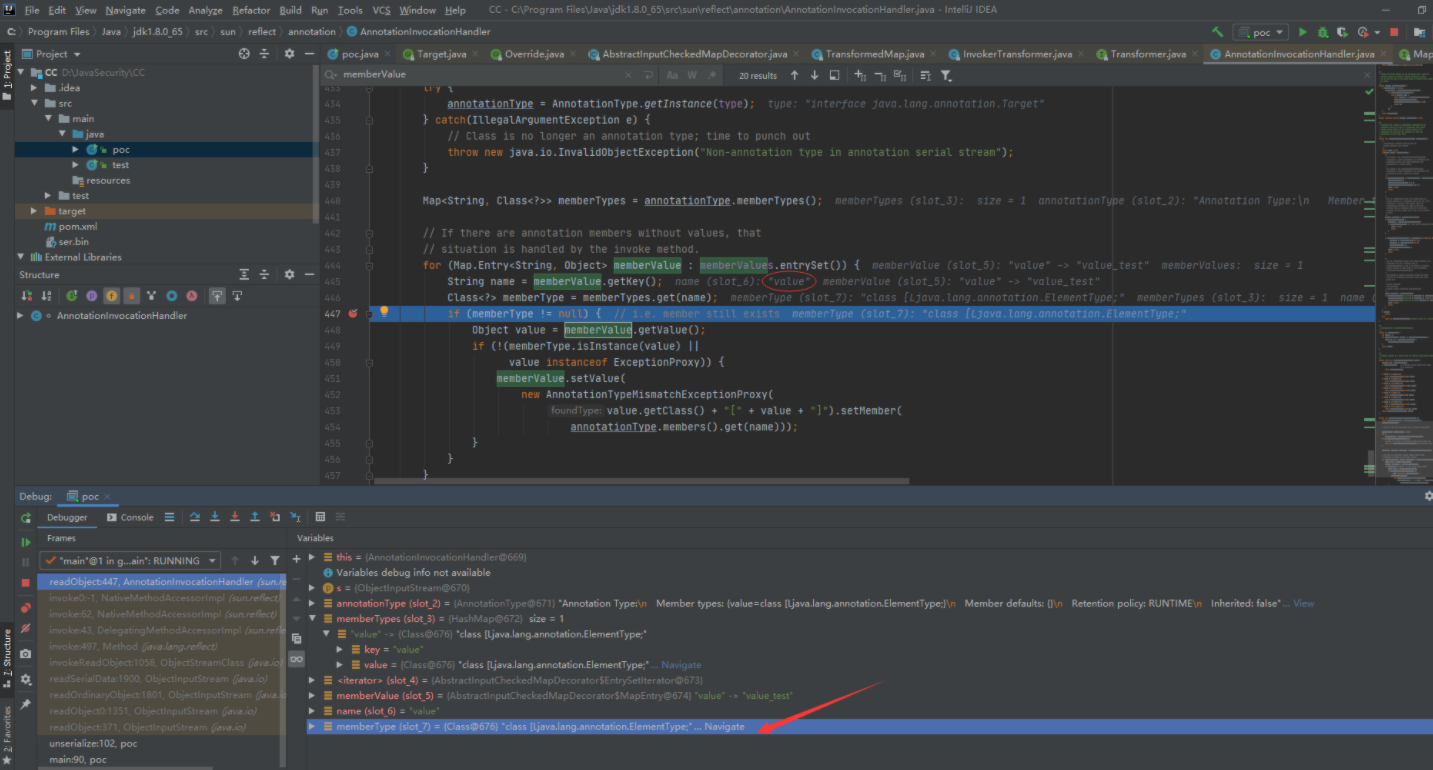Select unserialize:102, poc stack frame
The height and width of the screenshot is (770, 1433).
coord(93,744)
